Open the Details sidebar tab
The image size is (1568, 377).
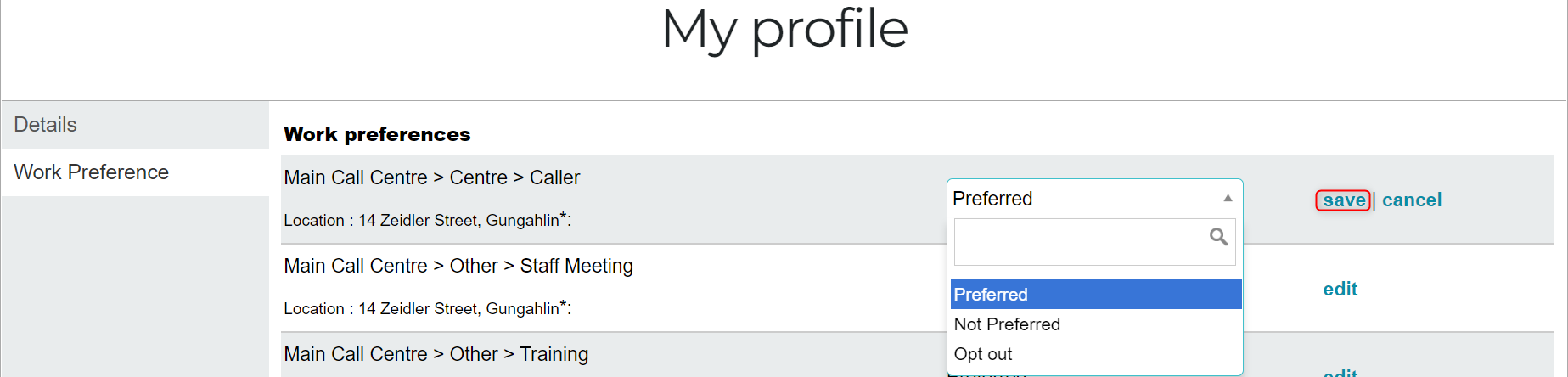click(136, 125)
